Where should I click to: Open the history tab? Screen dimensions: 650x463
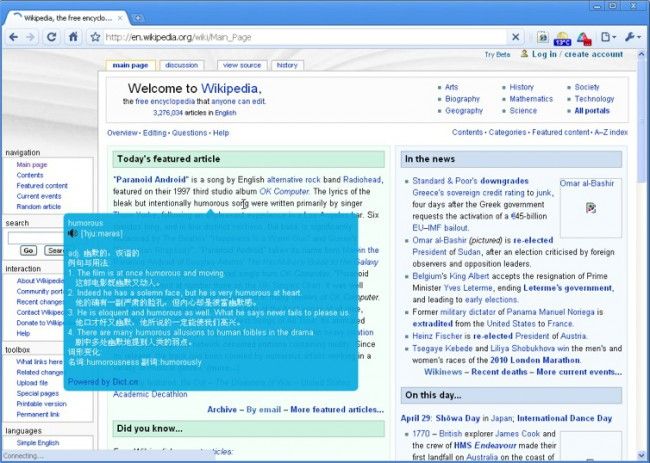pyautogui.click(x=287, y=65)
